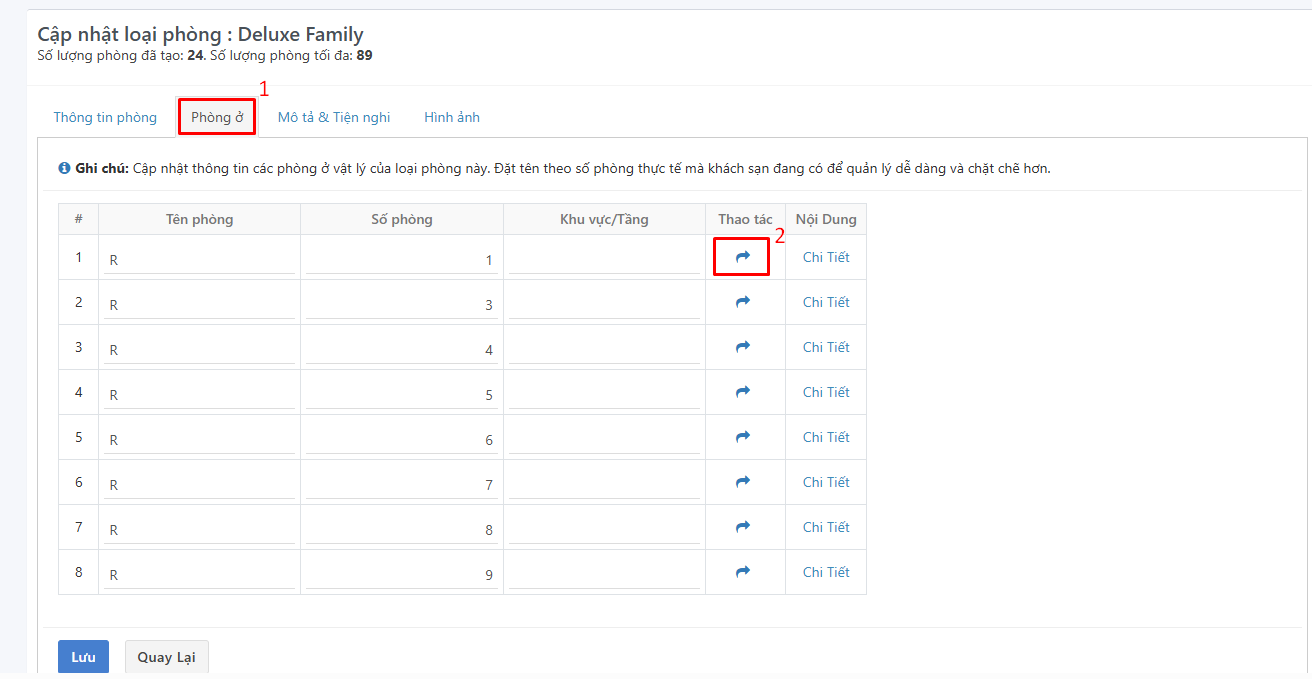Open Chi Tiết link for row 7
This screenshot has width=1312, height=679.
coord(826,527)
